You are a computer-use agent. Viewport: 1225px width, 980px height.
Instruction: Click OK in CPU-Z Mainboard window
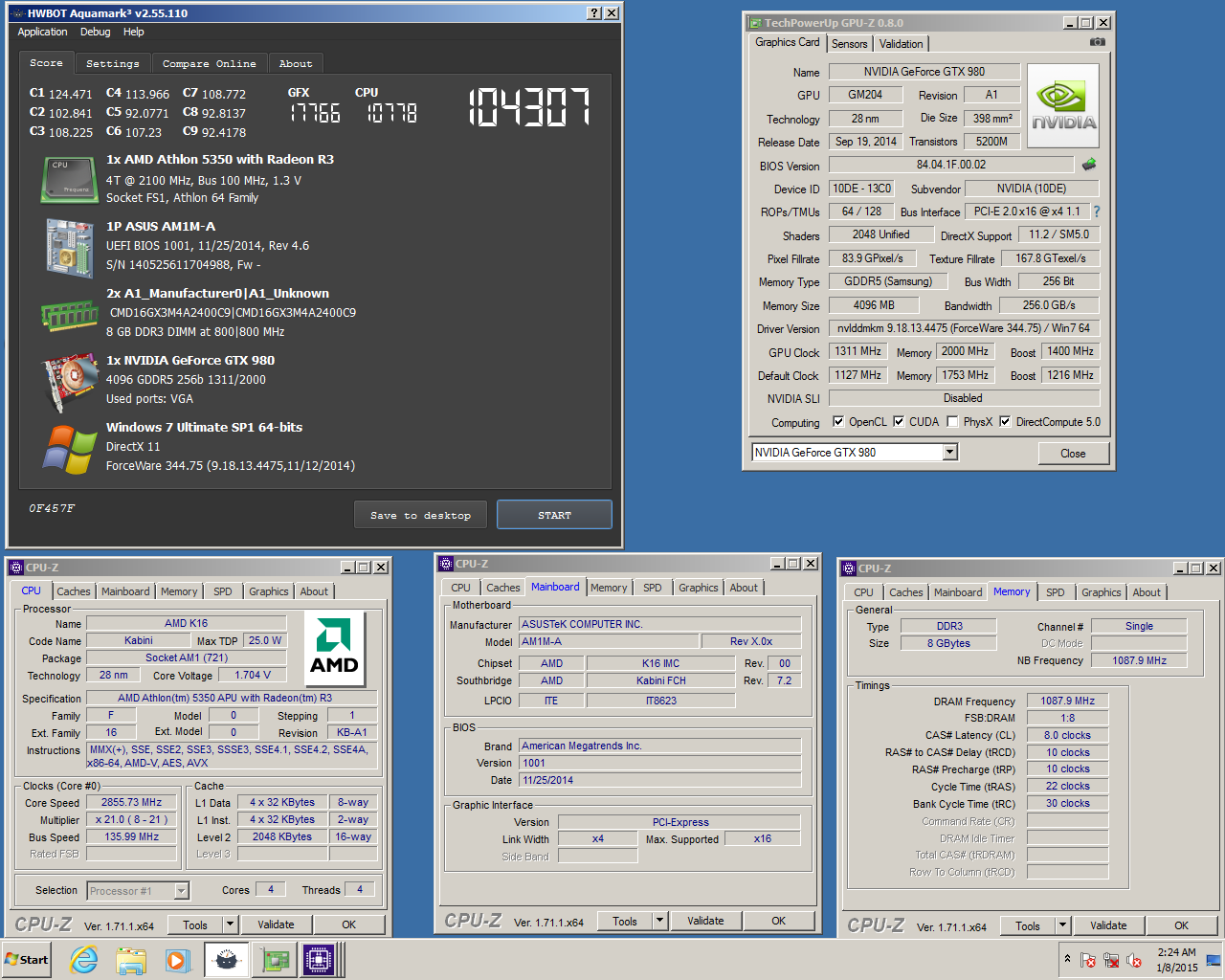tap(779, 921)
